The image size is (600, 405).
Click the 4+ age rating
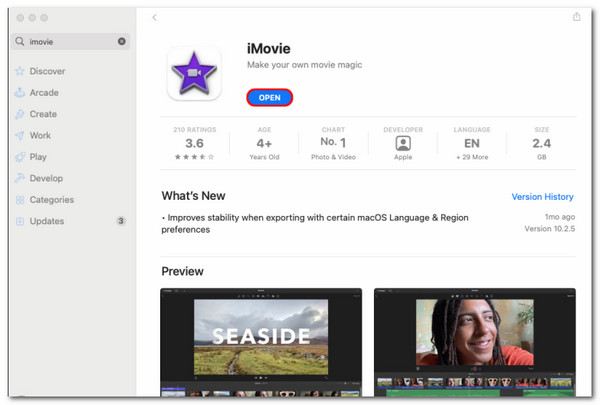pos(264,144)
